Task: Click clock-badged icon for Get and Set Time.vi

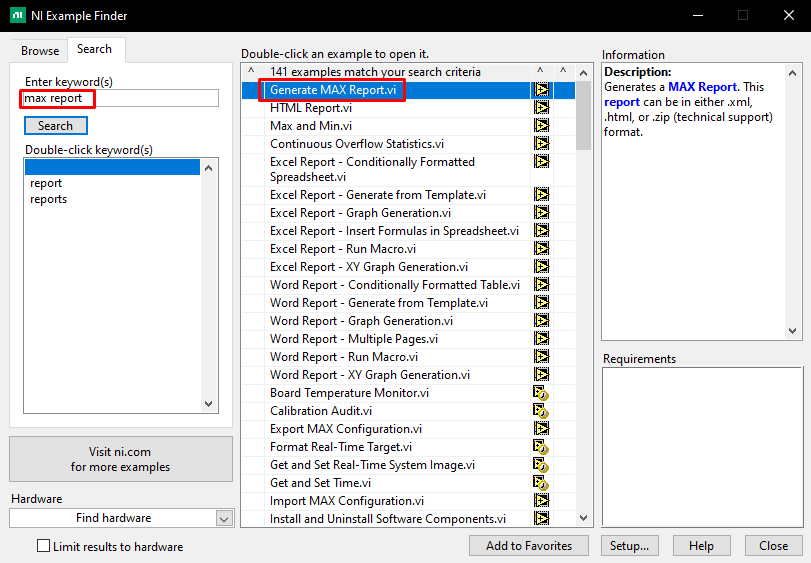Action: [x=541, y=483]
